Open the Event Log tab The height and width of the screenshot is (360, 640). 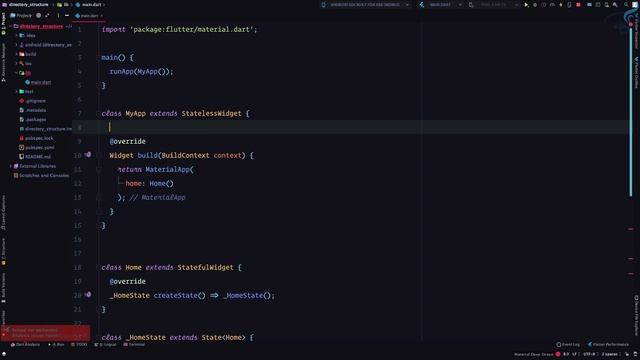point(568,344)
